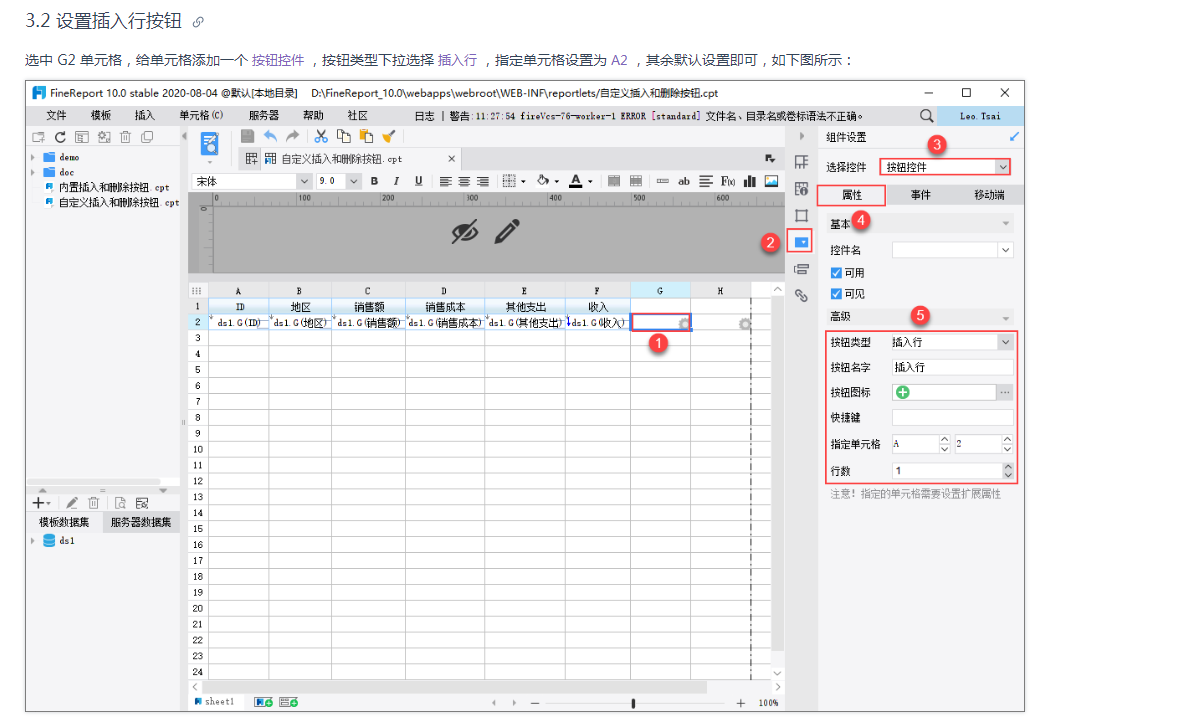The height and width of the screenshot is (718, 1204).
Task: Uncheck the 可见 checkbox
Action: 836,294
